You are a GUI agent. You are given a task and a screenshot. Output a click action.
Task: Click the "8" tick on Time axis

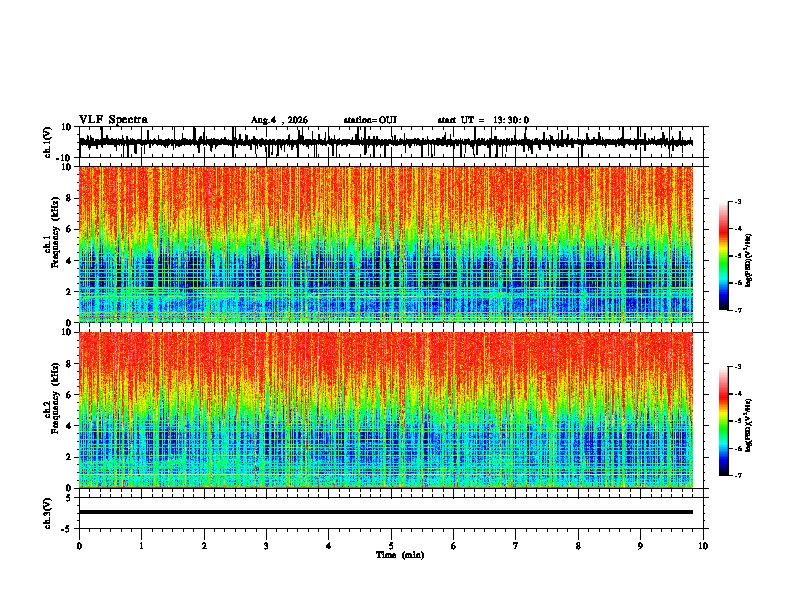tap(578, 546)
